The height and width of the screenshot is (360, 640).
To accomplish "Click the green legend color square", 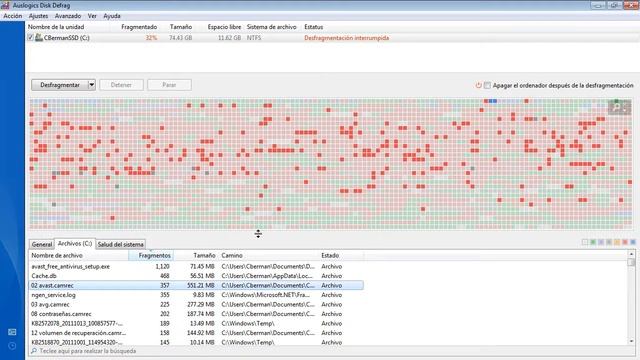I will point(593,242).
